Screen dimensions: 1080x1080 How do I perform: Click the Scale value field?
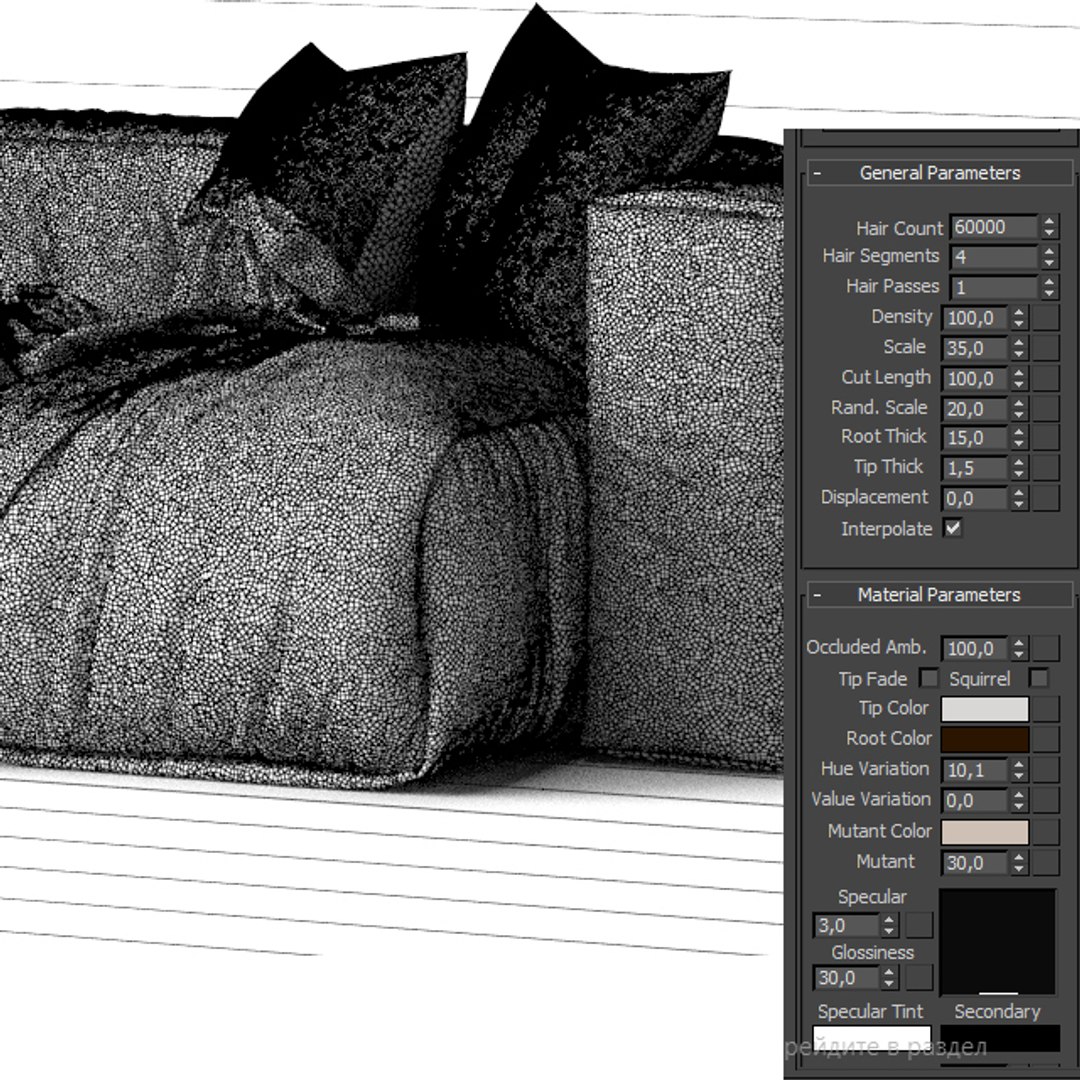coord(975,348)
